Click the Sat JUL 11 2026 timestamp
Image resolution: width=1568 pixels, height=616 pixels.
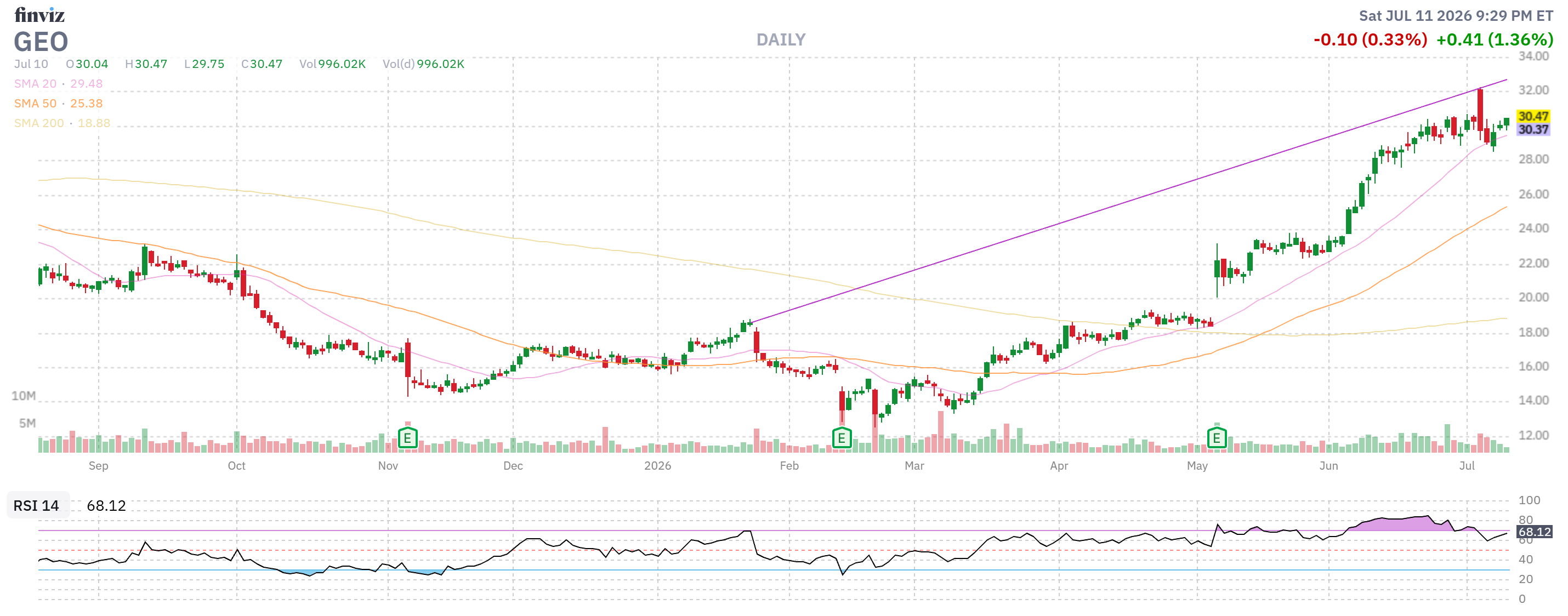(x=1456, y=16)
